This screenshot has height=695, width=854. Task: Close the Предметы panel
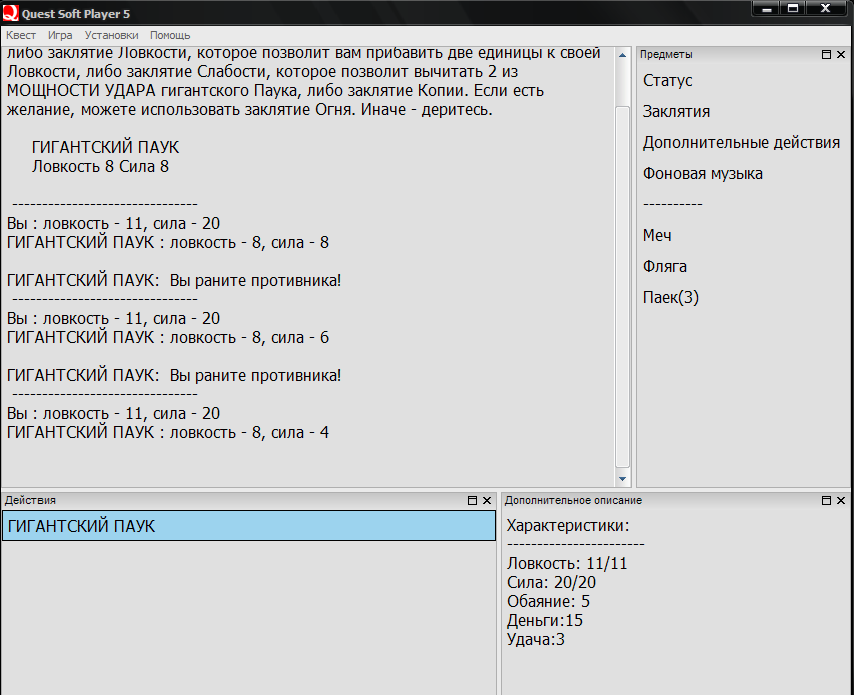coord(841,54)
